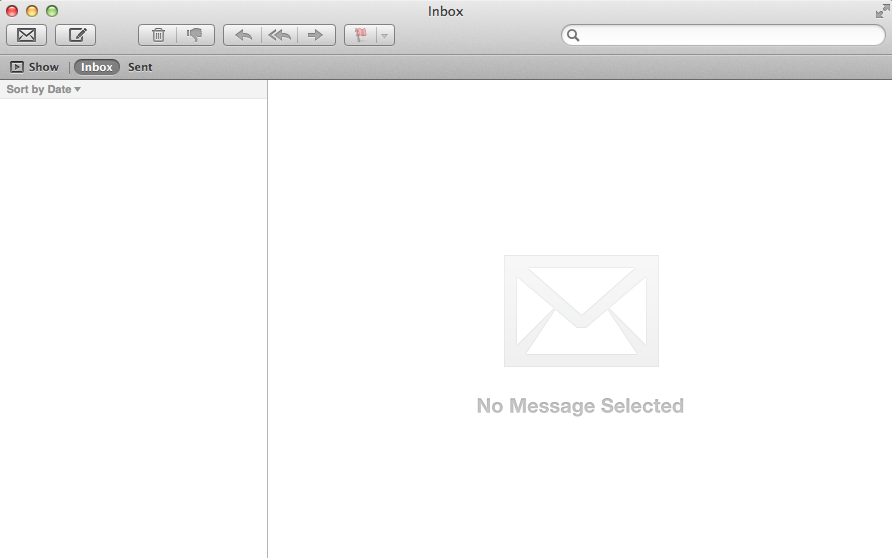Open the flag color dropdown arrow
The height and width of the screenshot is (558, 892).
click(x=385, y=35)
